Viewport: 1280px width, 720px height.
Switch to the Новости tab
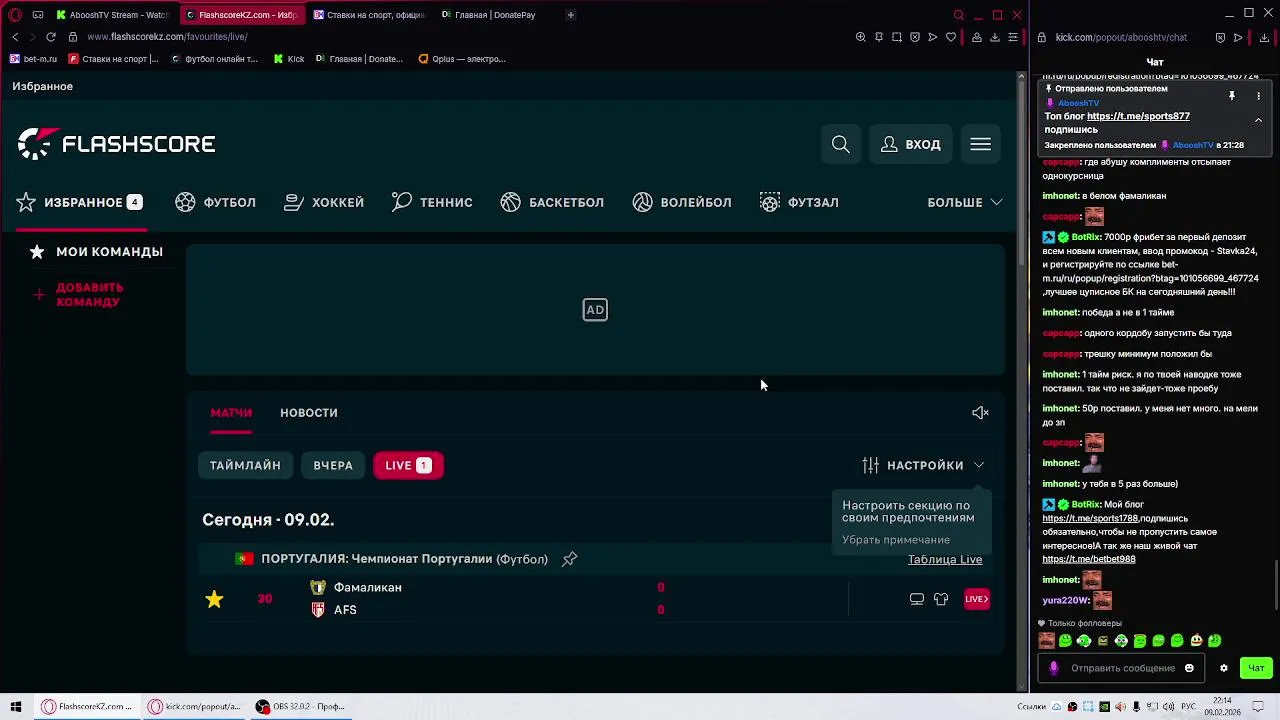coord(309,413)
